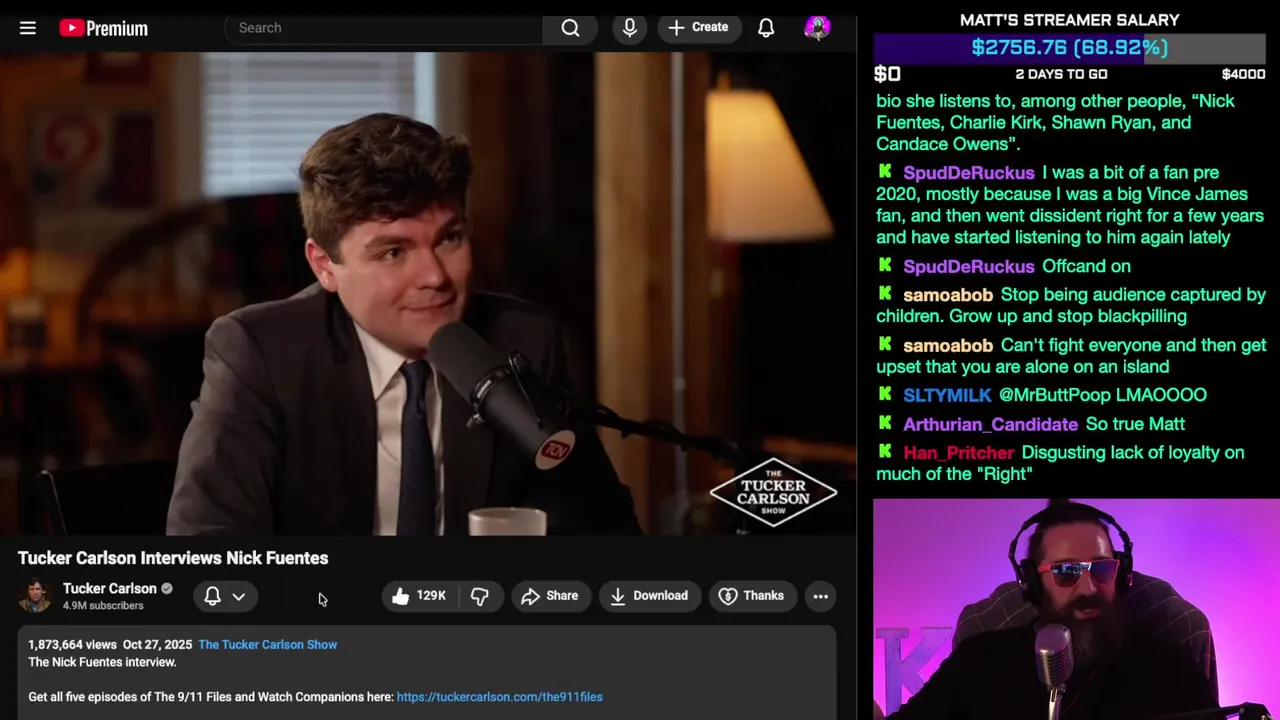
Task: Click the streamer webcam overlay
Action: (1076, 609)
